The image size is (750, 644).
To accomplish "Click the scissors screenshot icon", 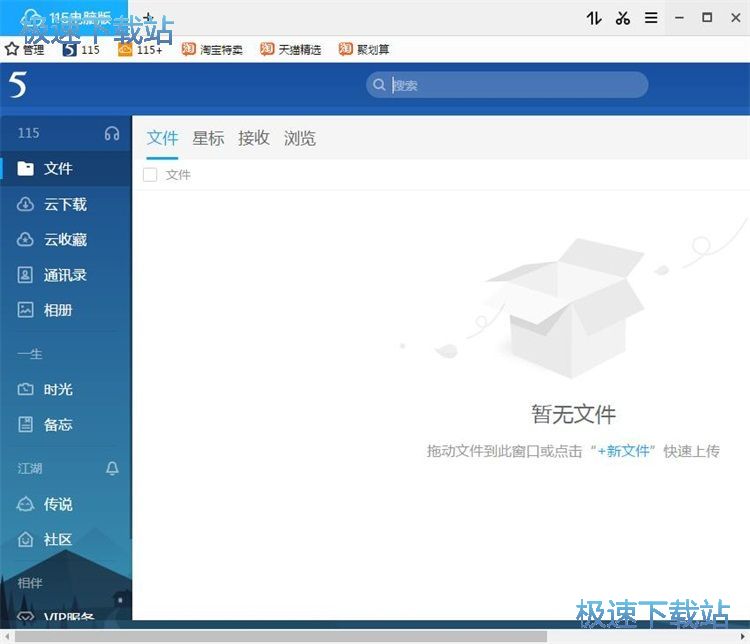I will point(623,18).
